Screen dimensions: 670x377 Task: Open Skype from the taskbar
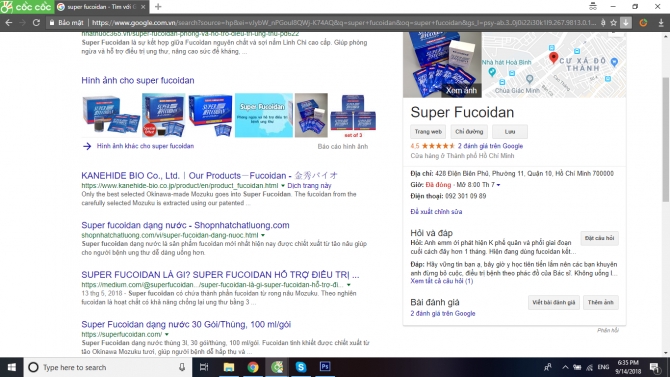pyautogui.click(x=301, y=367)
